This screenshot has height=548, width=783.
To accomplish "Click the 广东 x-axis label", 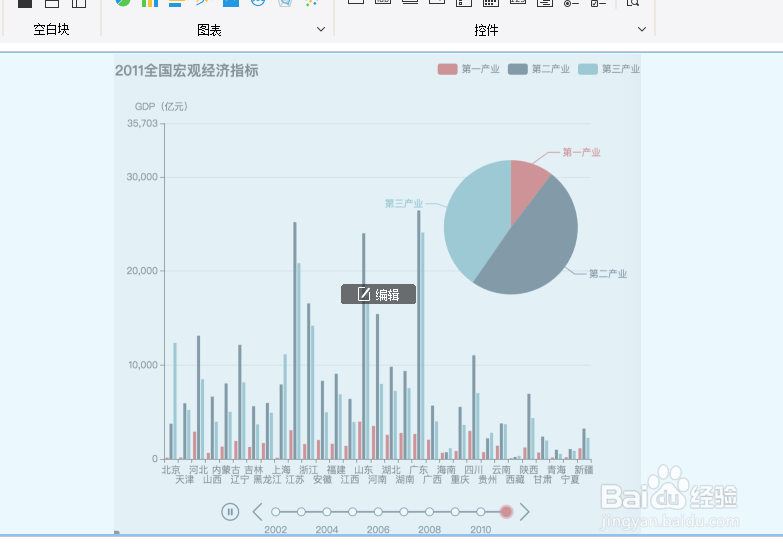I will point(418,470).
